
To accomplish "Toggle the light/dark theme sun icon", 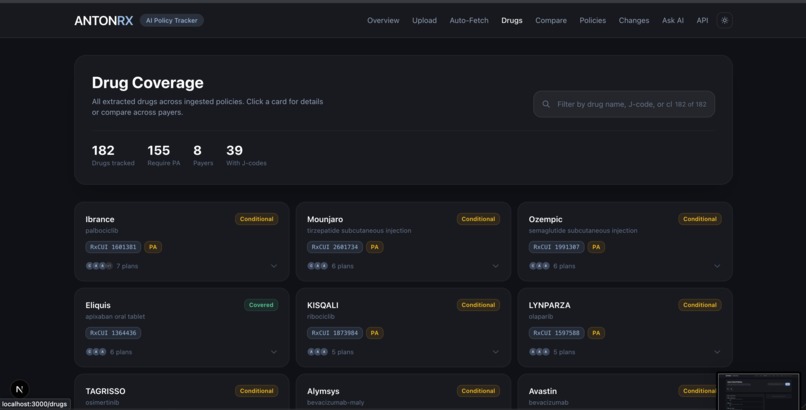I will pos(724,21).
